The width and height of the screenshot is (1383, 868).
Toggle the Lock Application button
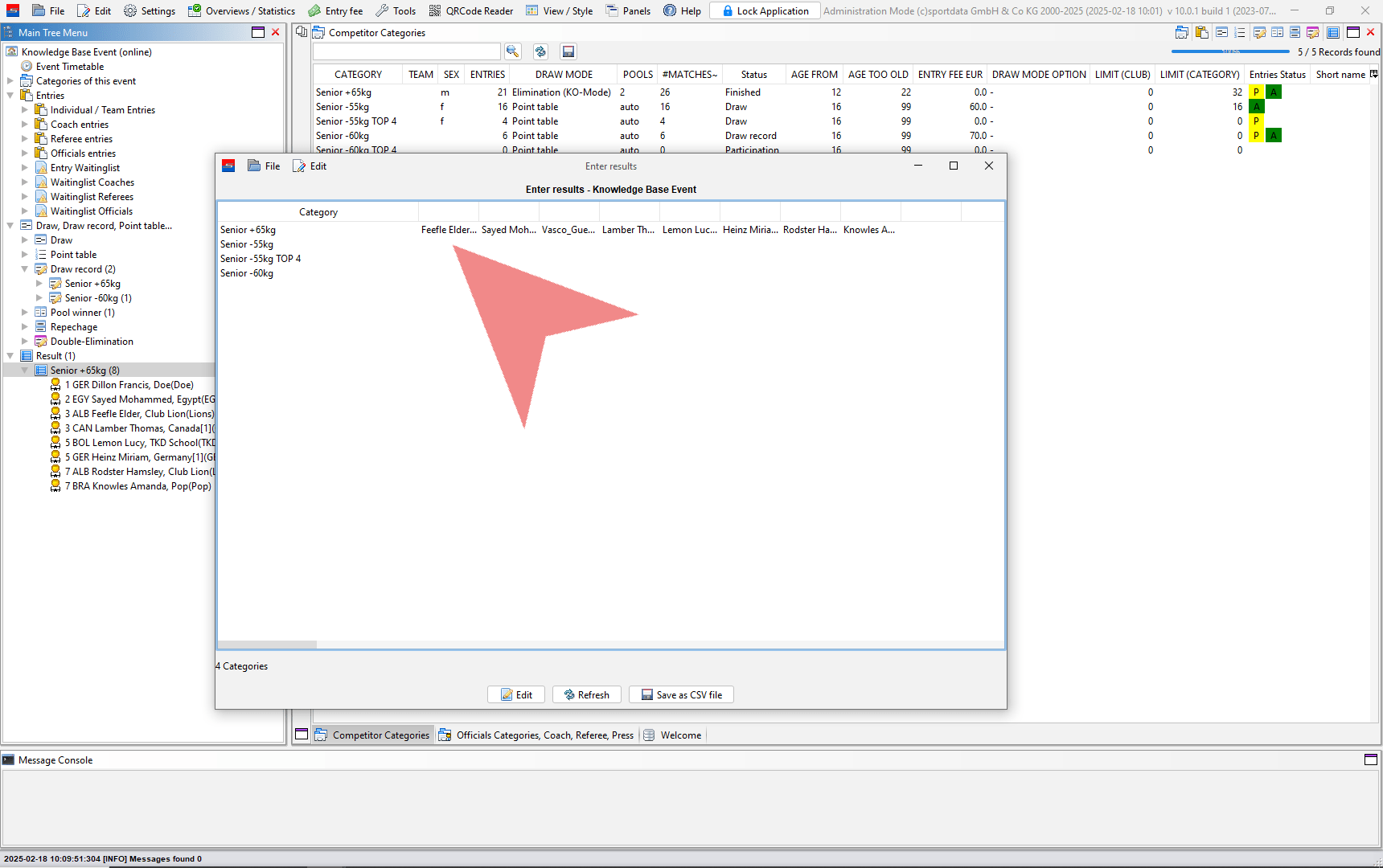tap(765, 11)
